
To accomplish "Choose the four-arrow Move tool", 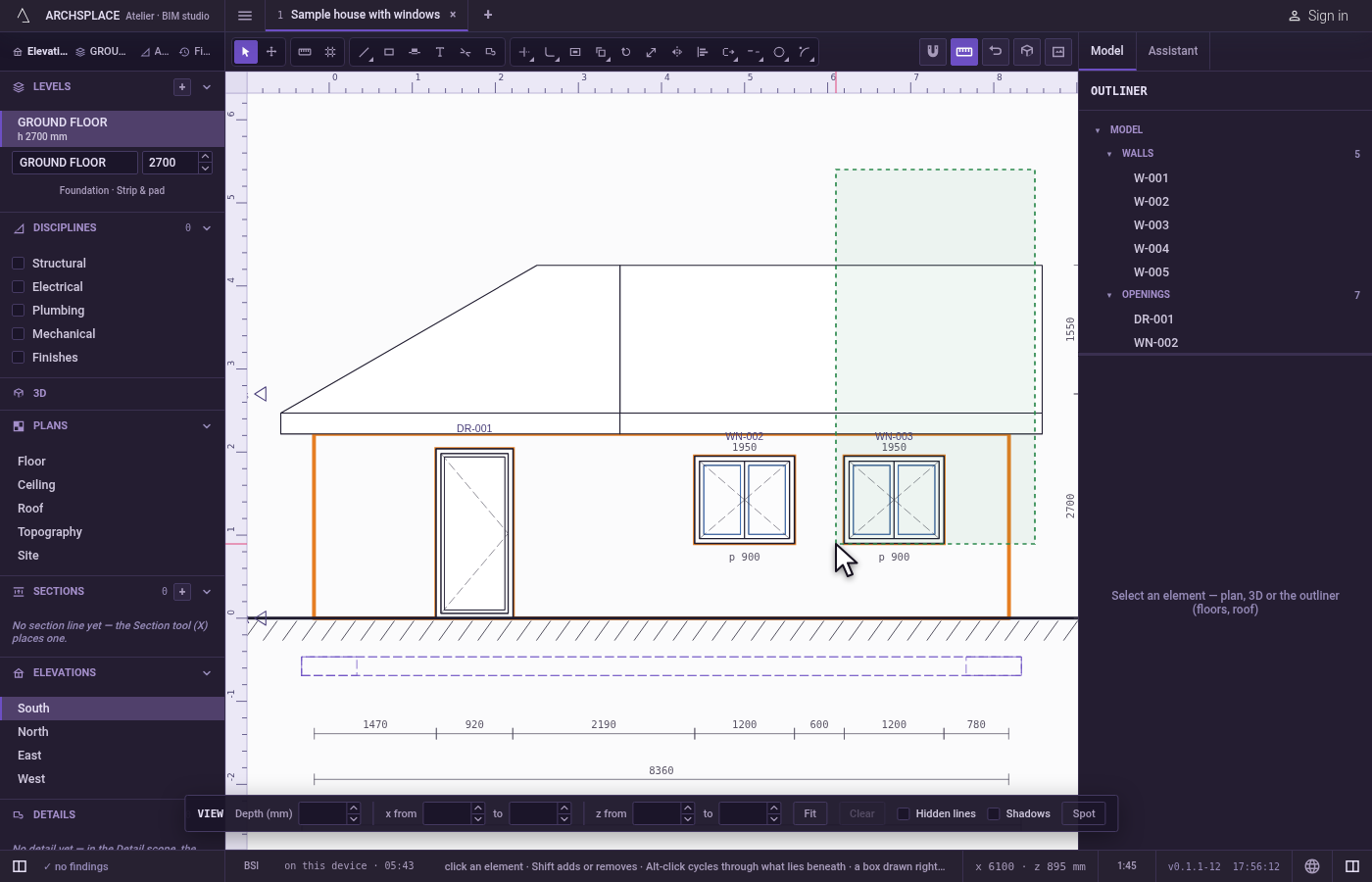I will [x=271, y=52].
